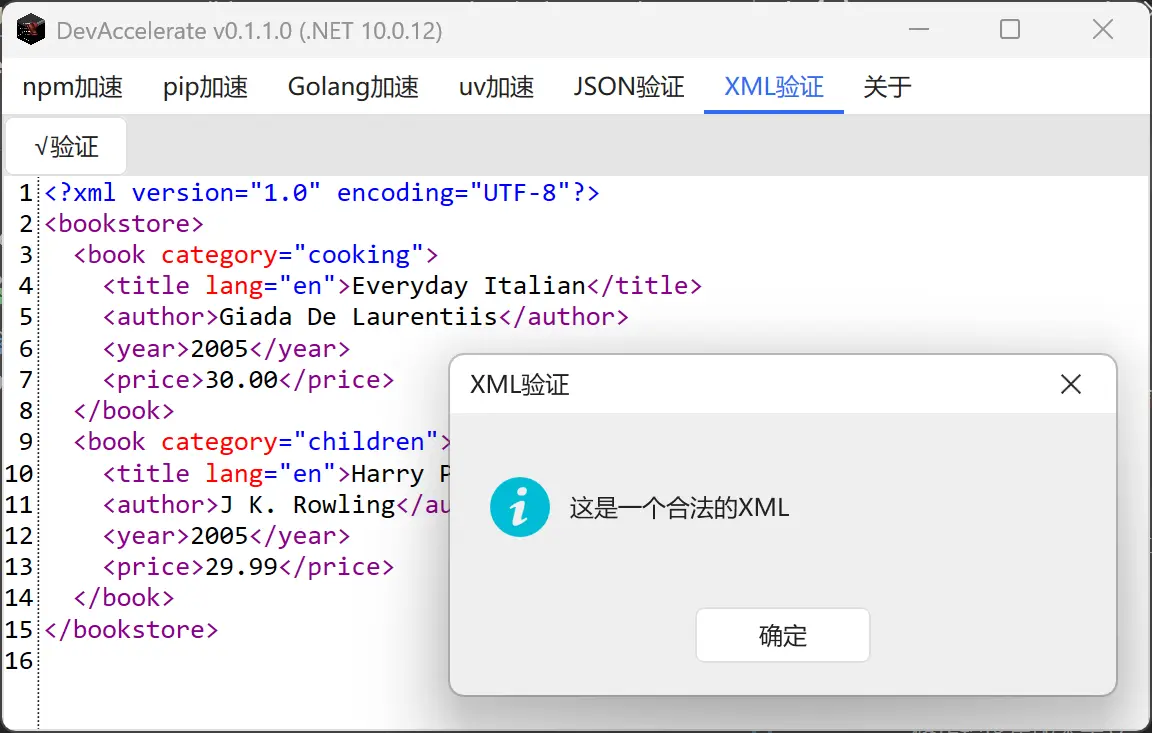Close the XML验证 message dialog
1152x733 pixels.
click(1070, 383)
